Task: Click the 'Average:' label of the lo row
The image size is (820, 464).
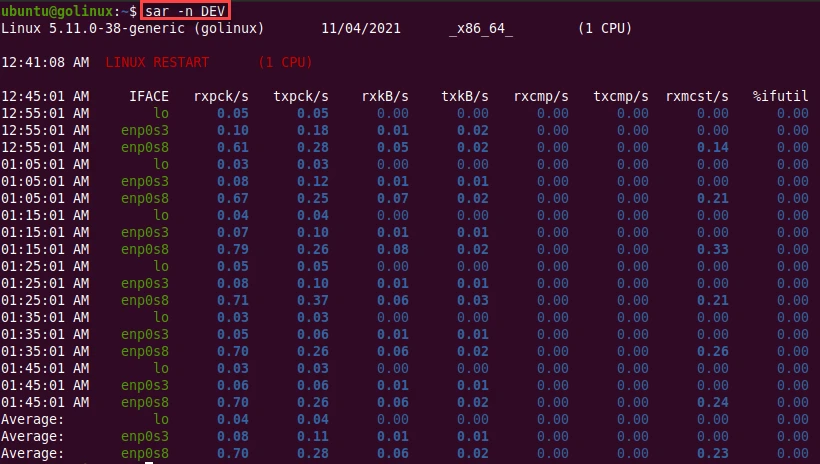Action: tap(32, 419)
